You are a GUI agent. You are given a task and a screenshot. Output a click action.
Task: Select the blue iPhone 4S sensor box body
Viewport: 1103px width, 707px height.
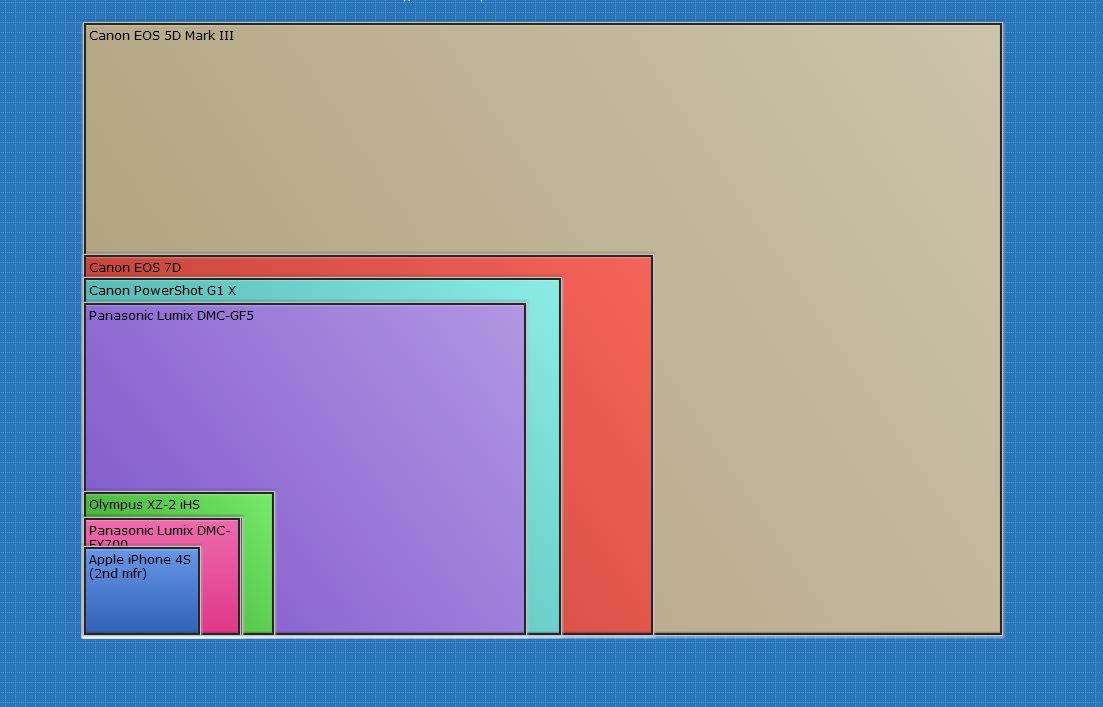[140, 605]
